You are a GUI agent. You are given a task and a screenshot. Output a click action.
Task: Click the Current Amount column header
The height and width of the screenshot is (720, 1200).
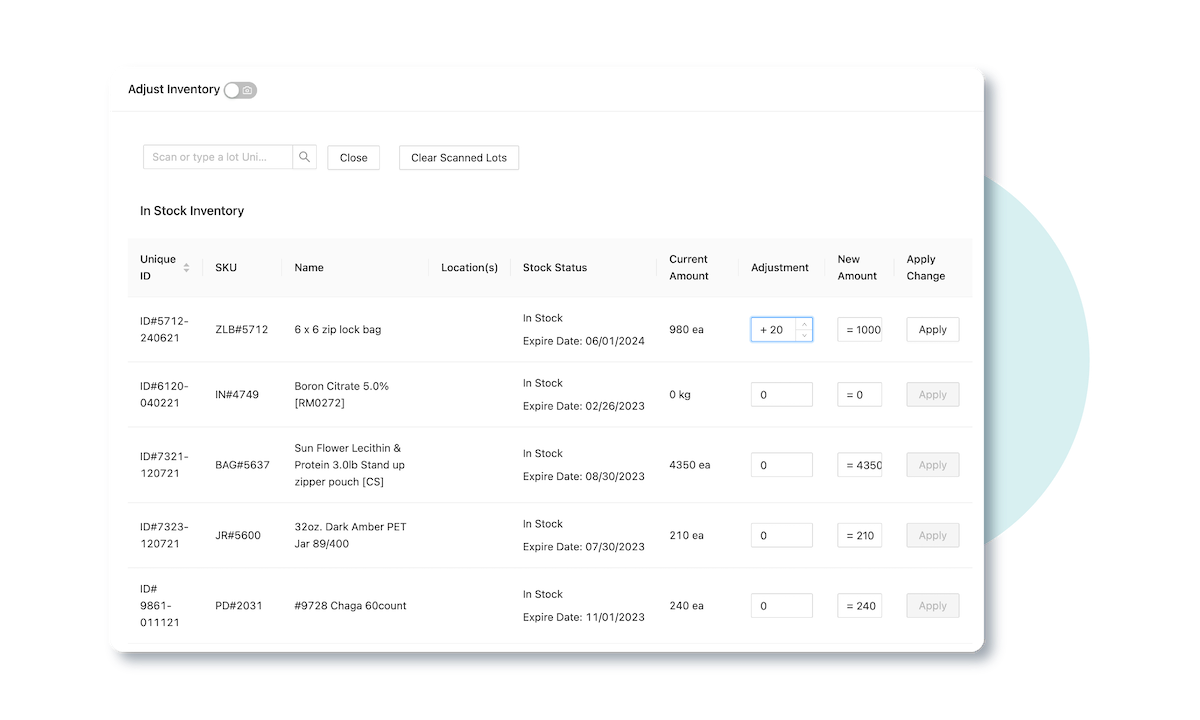tap(689, 268)
